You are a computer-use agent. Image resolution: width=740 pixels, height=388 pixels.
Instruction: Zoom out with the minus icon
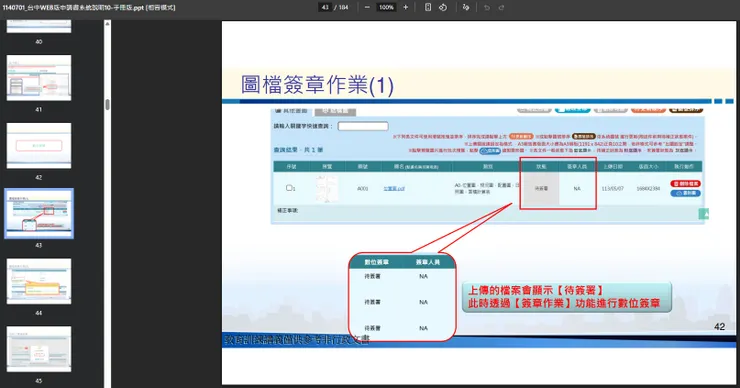pyautogui.click(x=367, y=7)
